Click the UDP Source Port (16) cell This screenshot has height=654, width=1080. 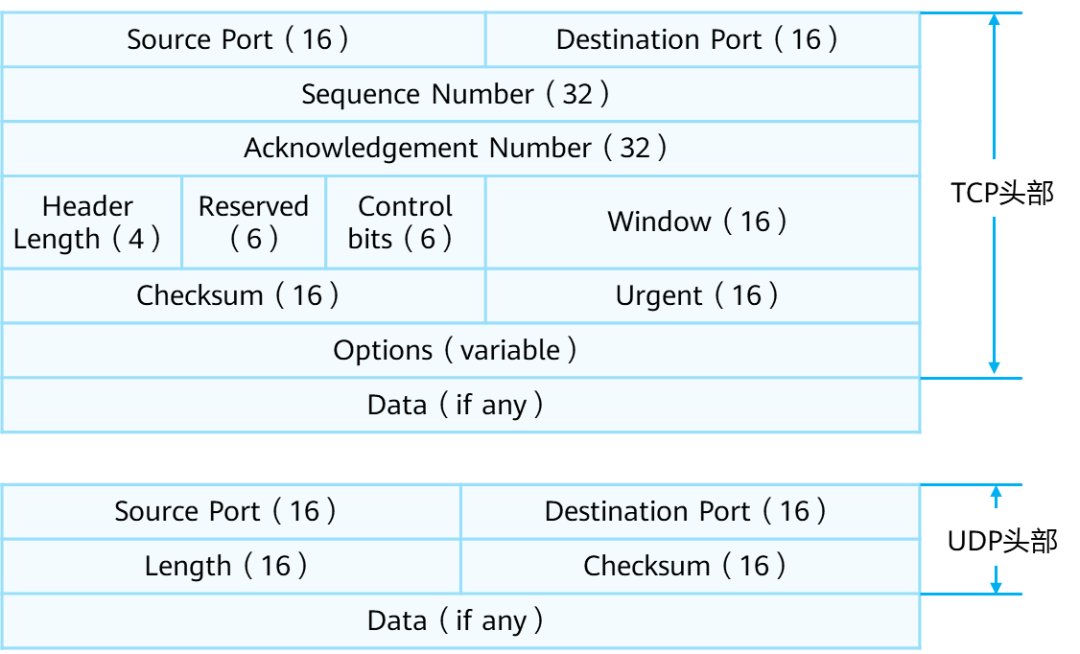pos(231,511)
